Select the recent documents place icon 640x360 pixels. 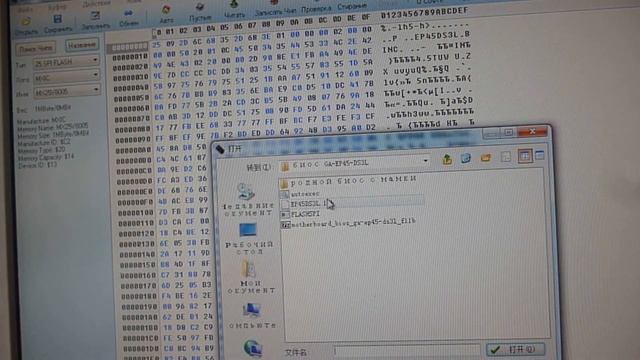click(x=246, y=192)
